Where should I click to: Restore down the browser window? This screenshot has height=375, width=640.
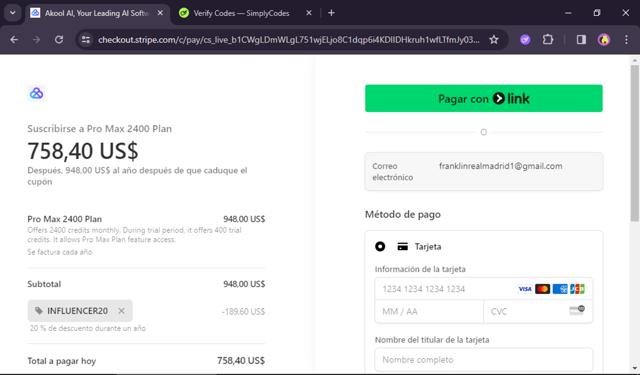pyautogui.click(x=597, y=13)
